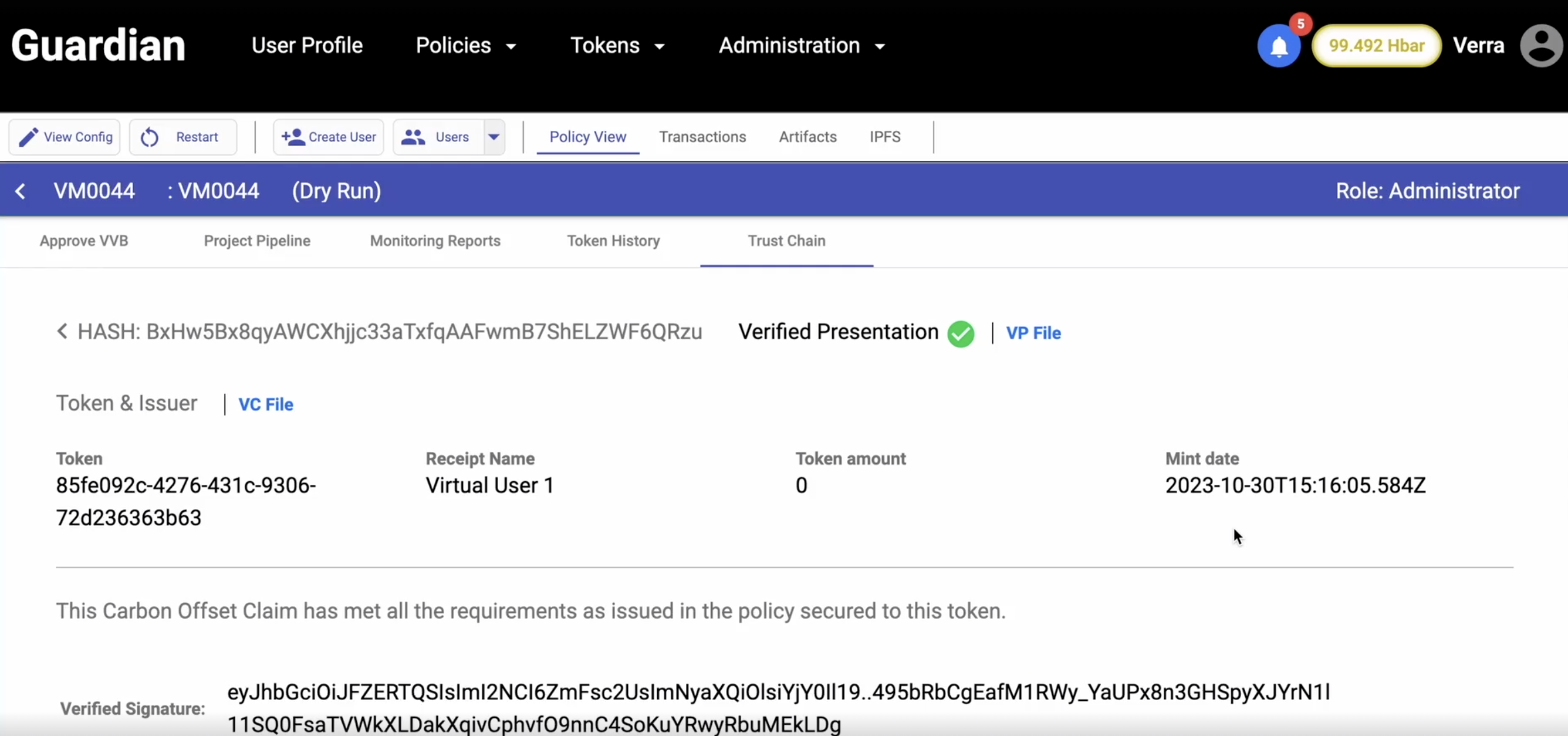Expand the Users dropdown arrow
Viewport: 1568px width, 736px height.
pos(494,137)
